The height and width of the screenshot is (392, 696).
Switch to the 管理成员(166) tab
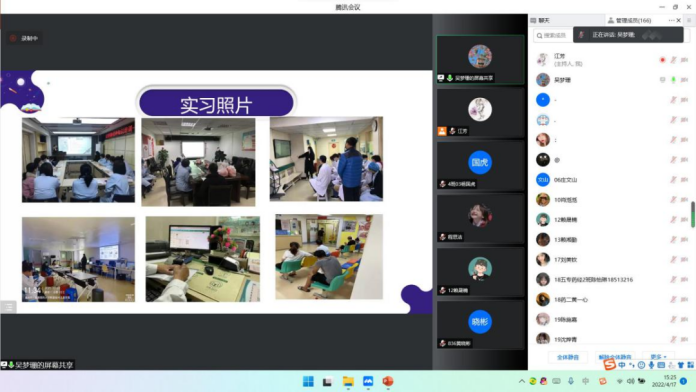point(629,20)
